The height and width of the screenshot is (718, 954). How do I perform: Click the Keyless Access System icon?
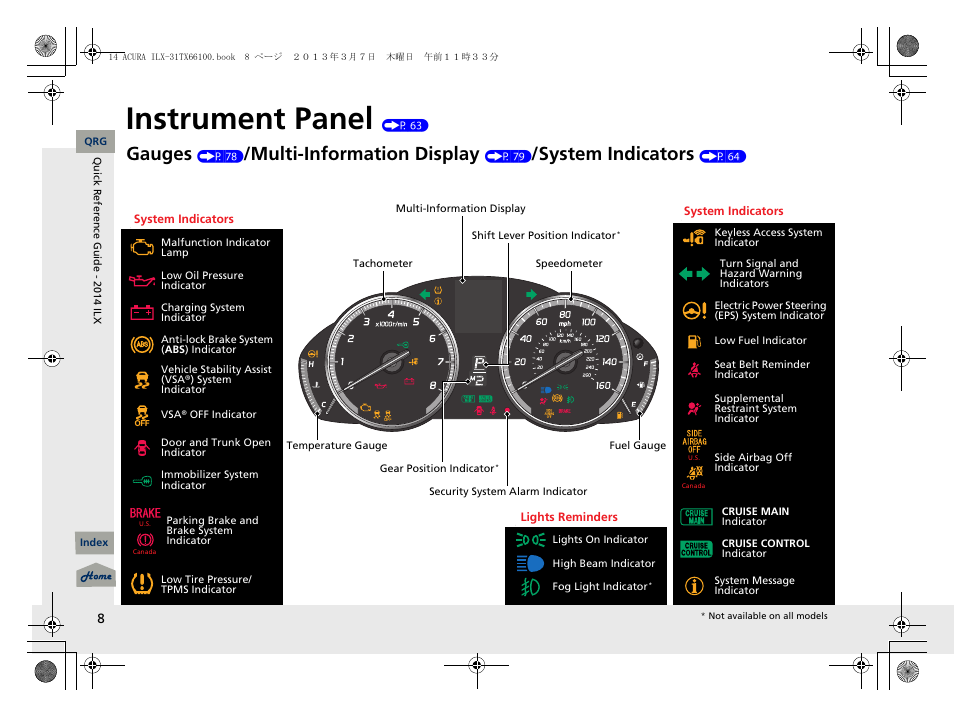(x=694, y=237)
